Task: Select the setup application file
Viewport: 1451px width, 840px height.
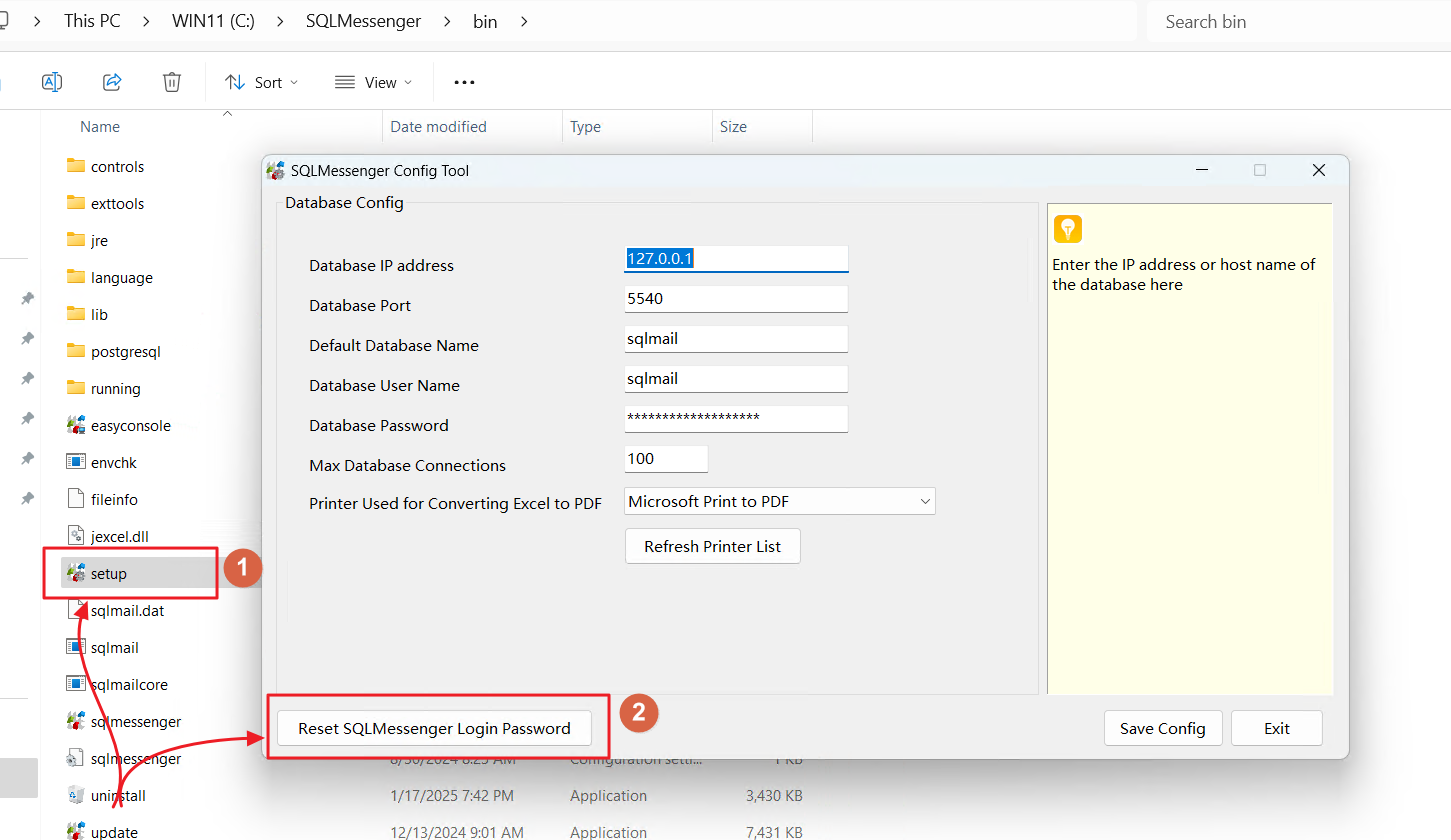Action: (108, 574)
